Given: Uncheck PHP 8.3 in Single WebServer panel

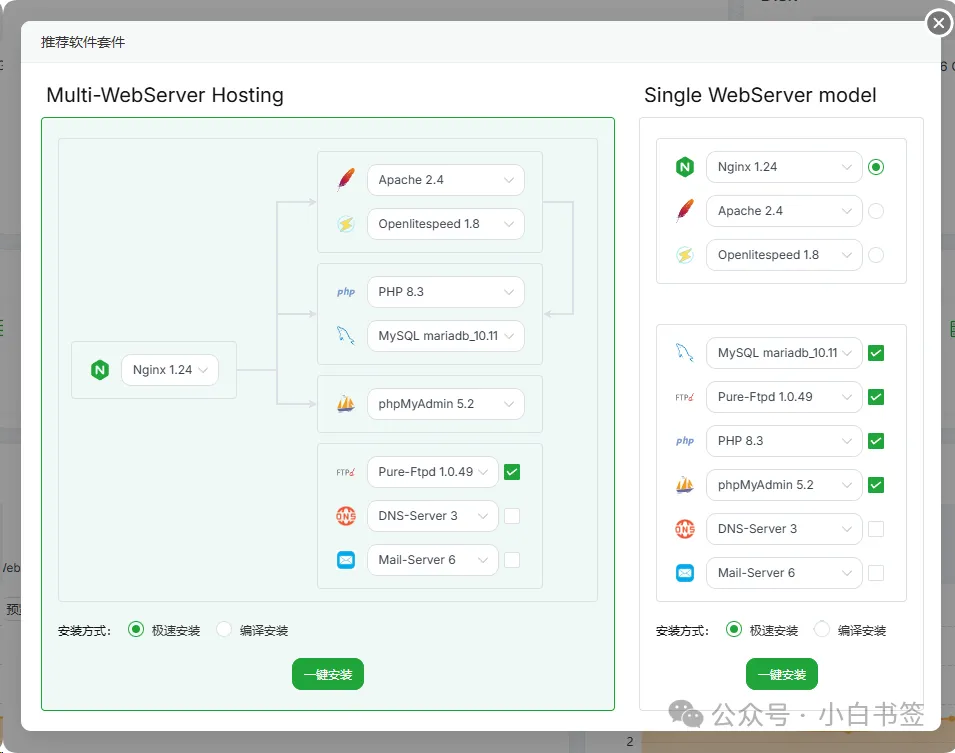Looking at the screenshot, I should click(x=876, y=441).
